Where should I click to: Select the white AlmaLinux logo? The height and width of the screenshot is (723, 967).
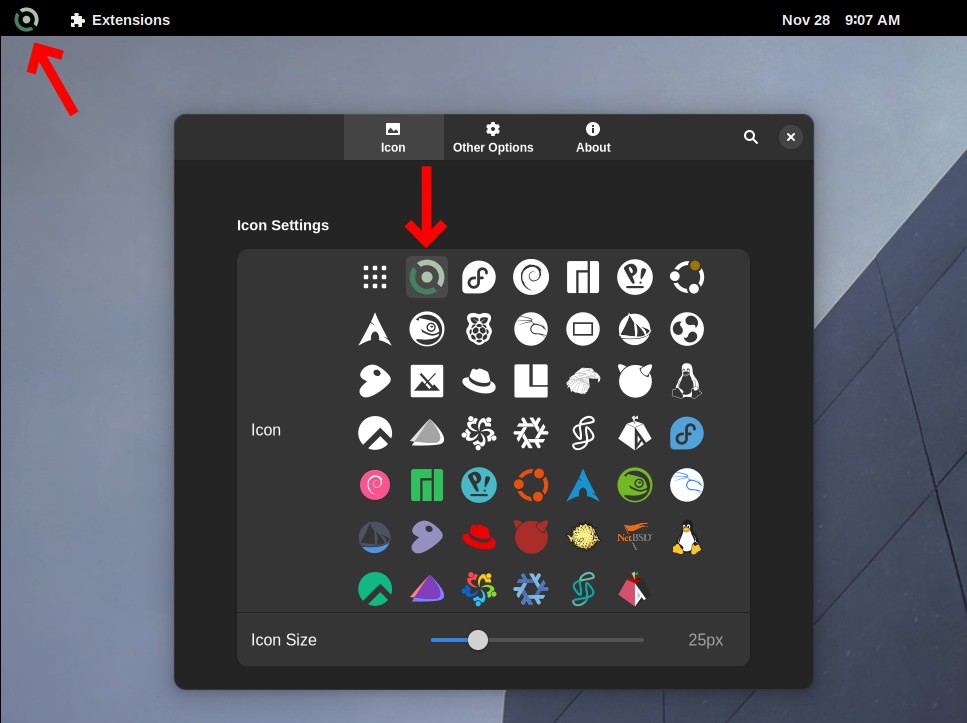point(479,432)
